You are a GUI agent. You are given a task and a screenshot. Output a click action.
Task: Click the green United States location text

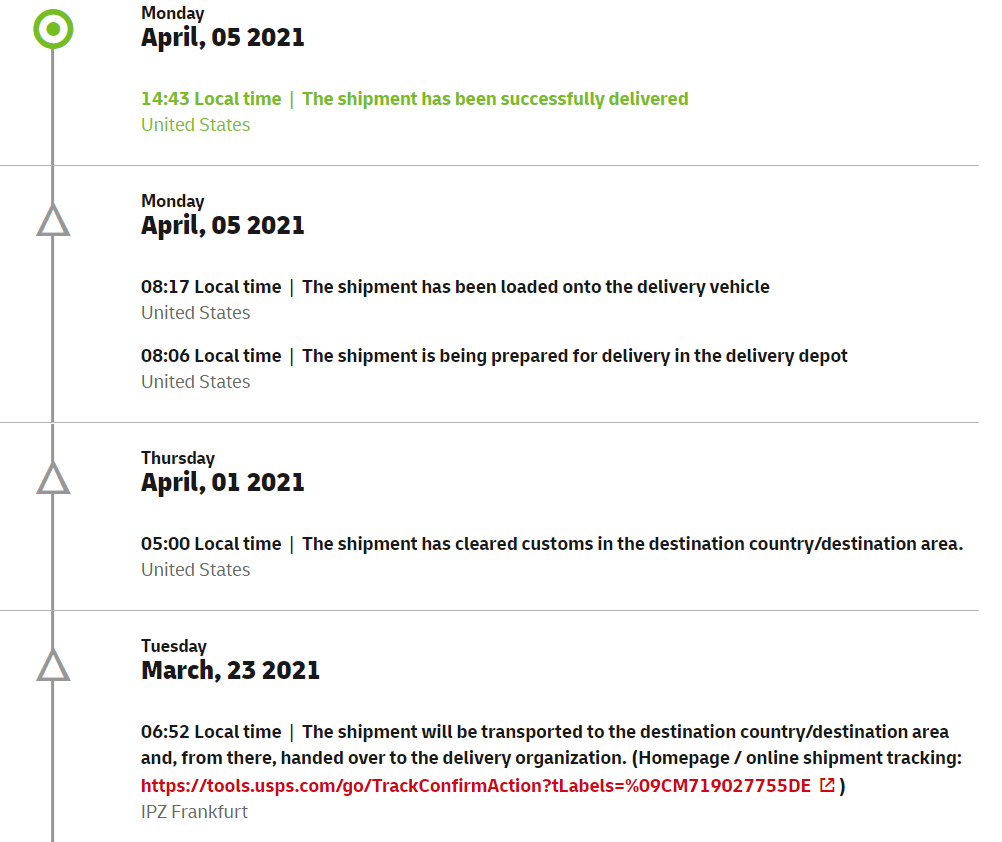195,125
